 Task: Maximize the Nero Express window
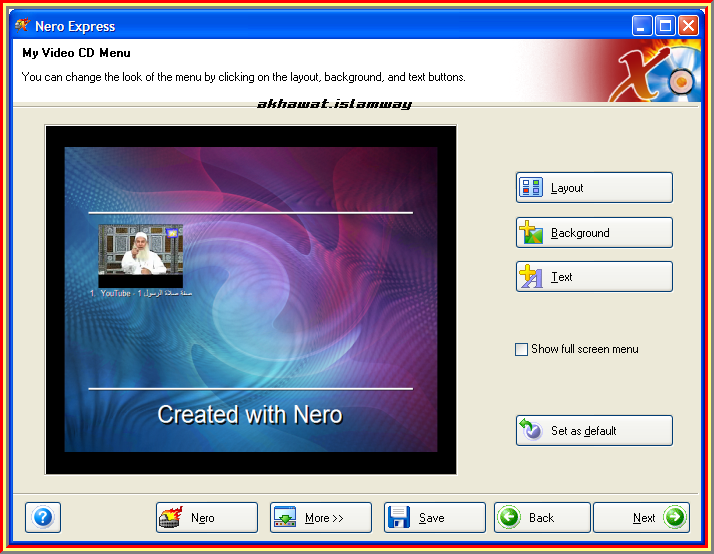(x=665, y=25)
